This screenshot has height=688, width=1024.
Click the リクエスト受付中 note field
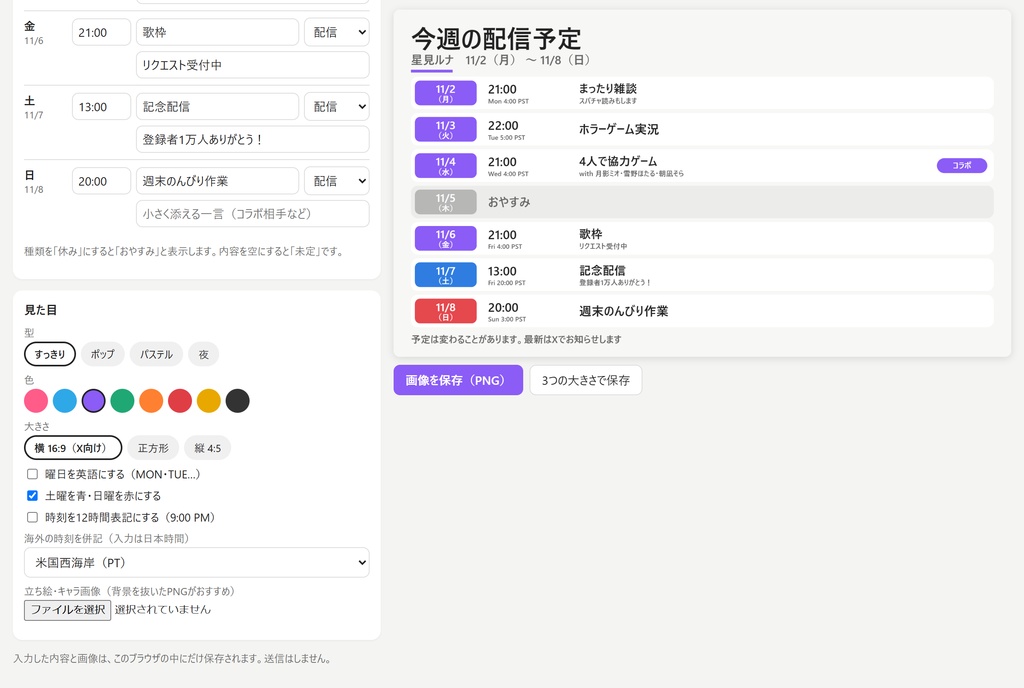(x=253, y=65)
